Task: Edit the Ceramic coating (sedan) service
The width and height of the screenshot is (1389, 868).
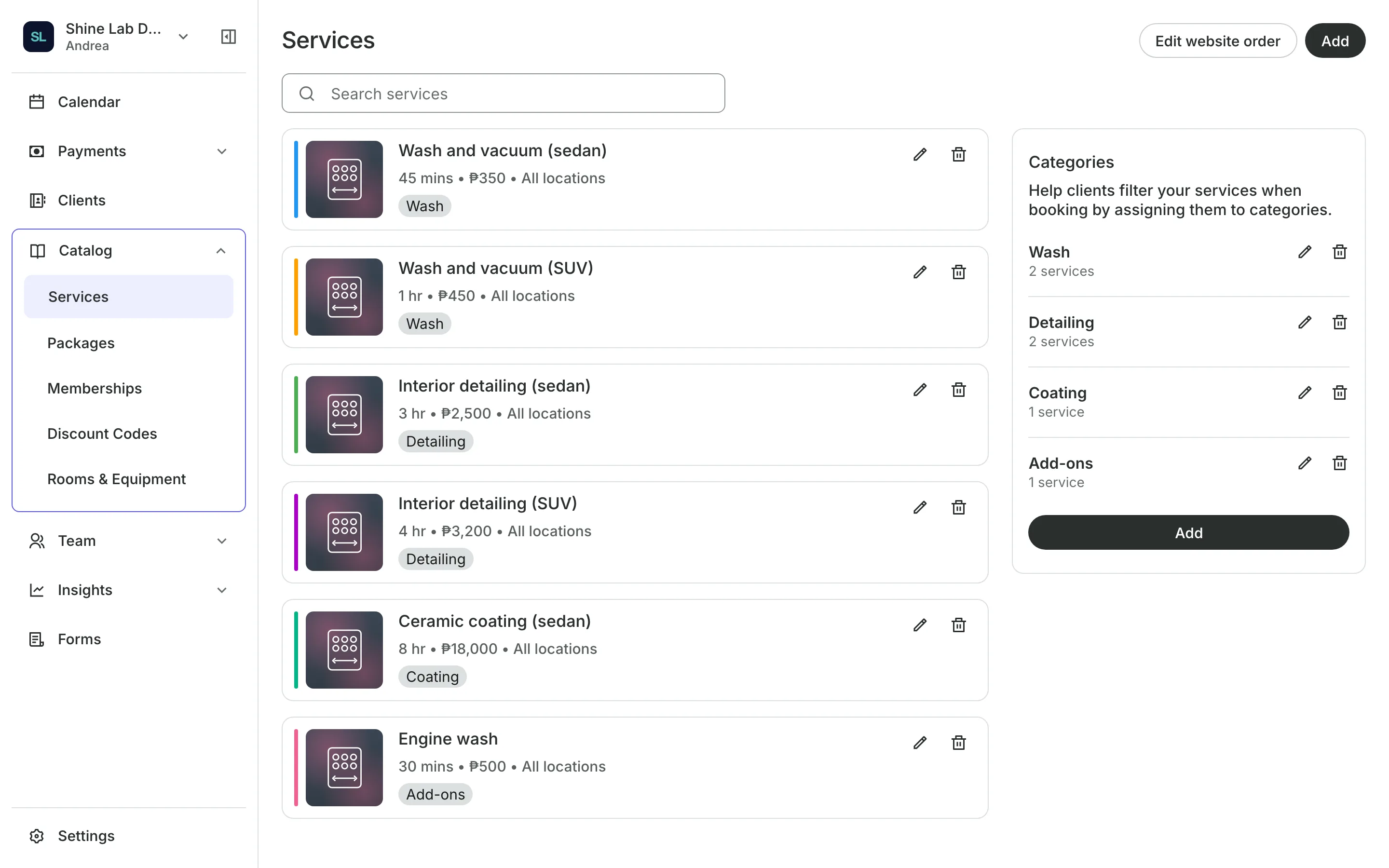Action: click(x=920, y=625)
